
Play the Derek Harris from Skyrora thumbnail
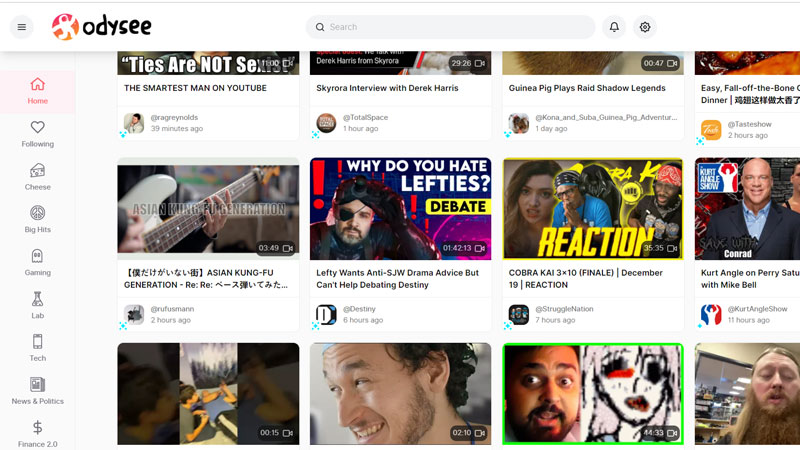(x=401, y=63)
